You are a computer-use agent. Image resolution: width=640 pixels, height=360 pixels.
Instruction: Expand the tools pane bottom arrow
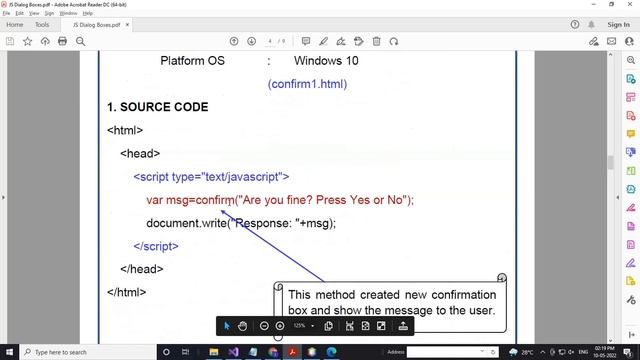pyautogui.click(x=632, y=335)
